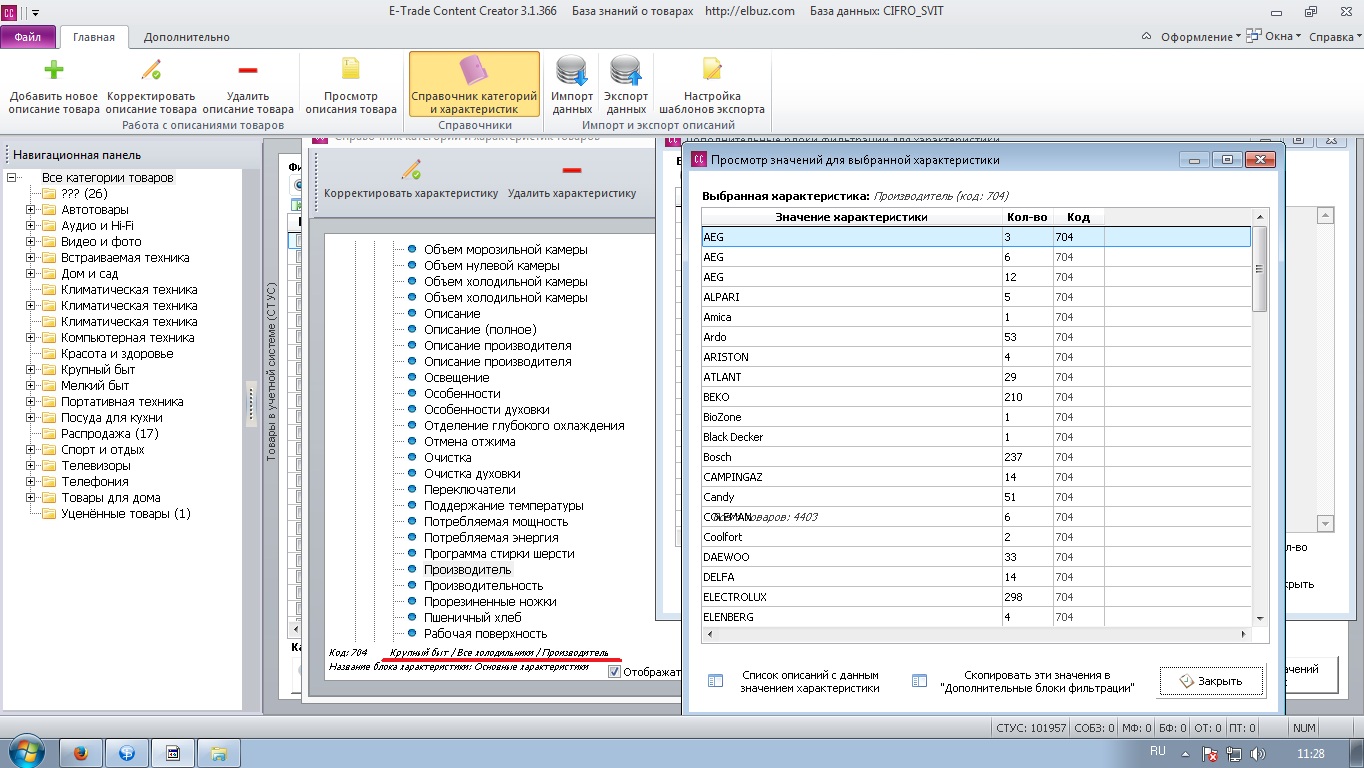Image resolution: width=1364 pixels, height=768 pixels.
Task: Select the Производительность characteristic
Action: [483, 586]
